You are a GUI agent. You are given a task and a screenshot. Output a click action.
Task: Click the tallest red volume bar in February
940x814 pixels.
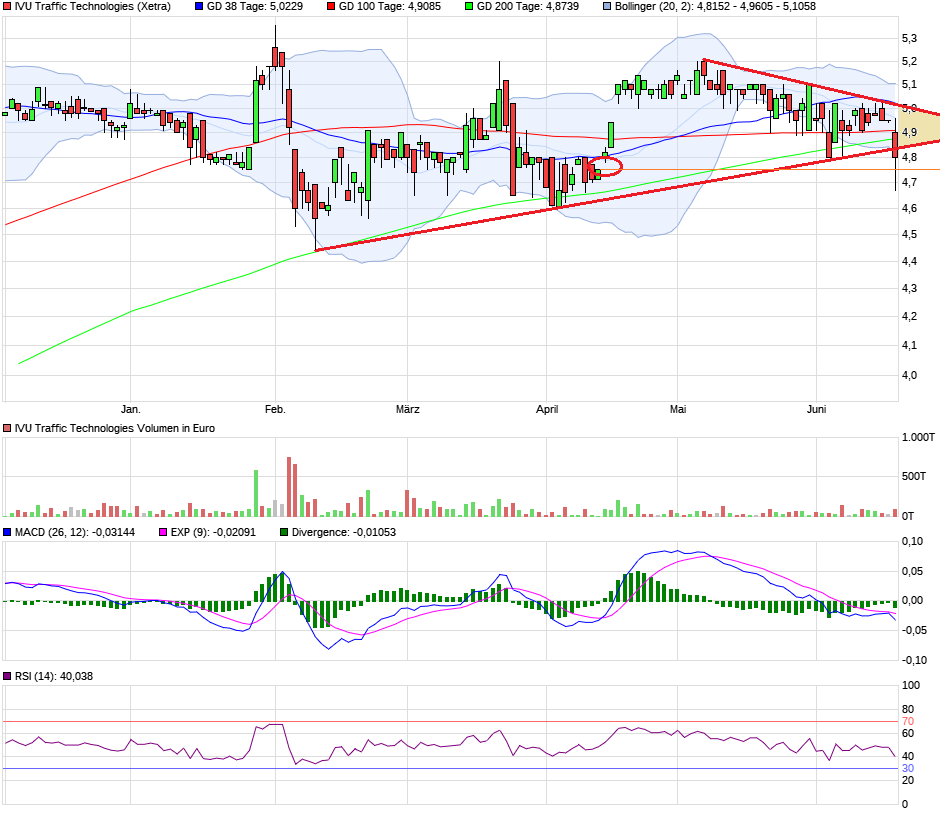289,487
